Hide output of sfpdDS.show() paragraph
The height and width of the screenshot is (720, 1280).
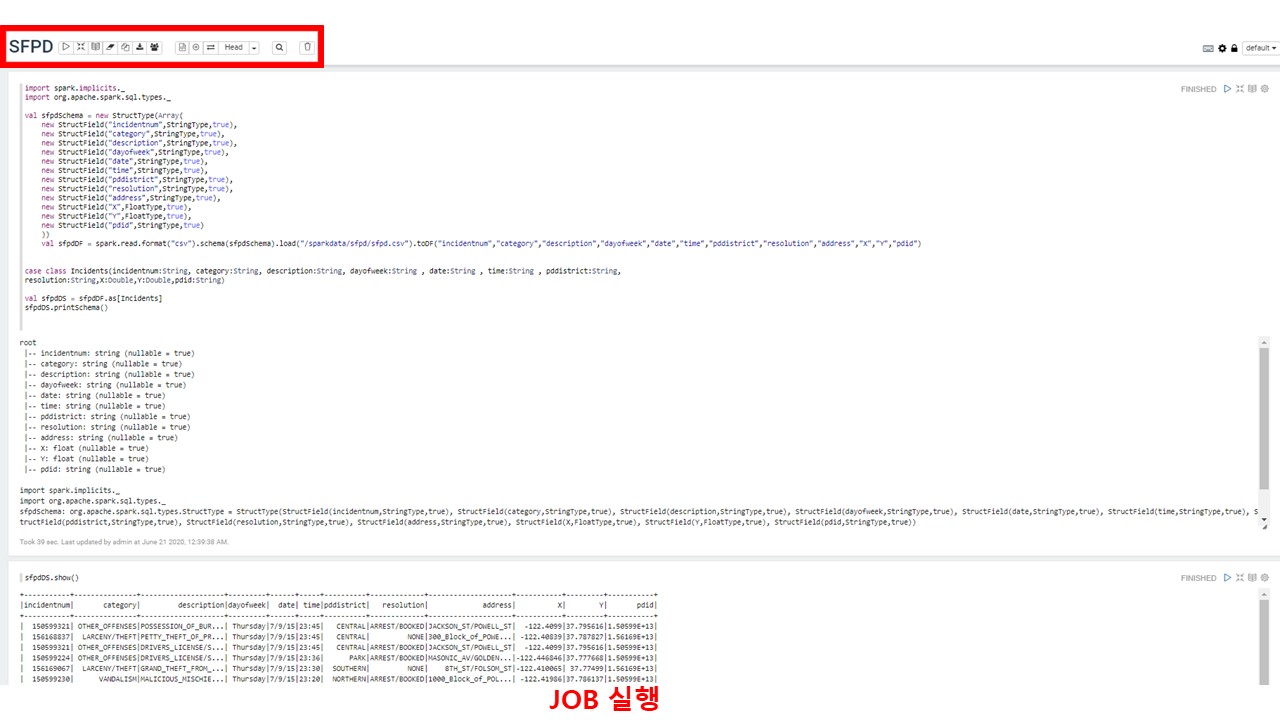[x=1252, y=578]
